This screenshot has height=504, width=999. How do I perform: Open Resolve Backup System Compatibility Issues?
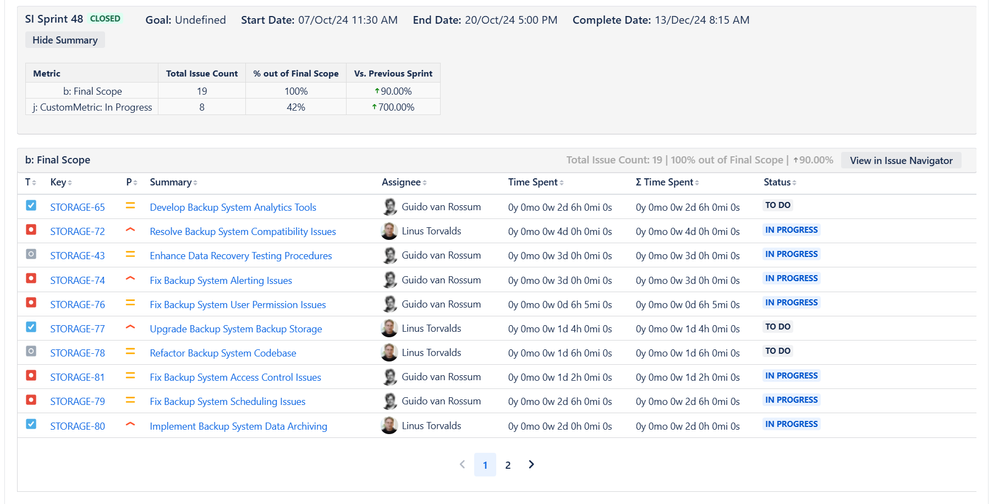pos(243,231)
